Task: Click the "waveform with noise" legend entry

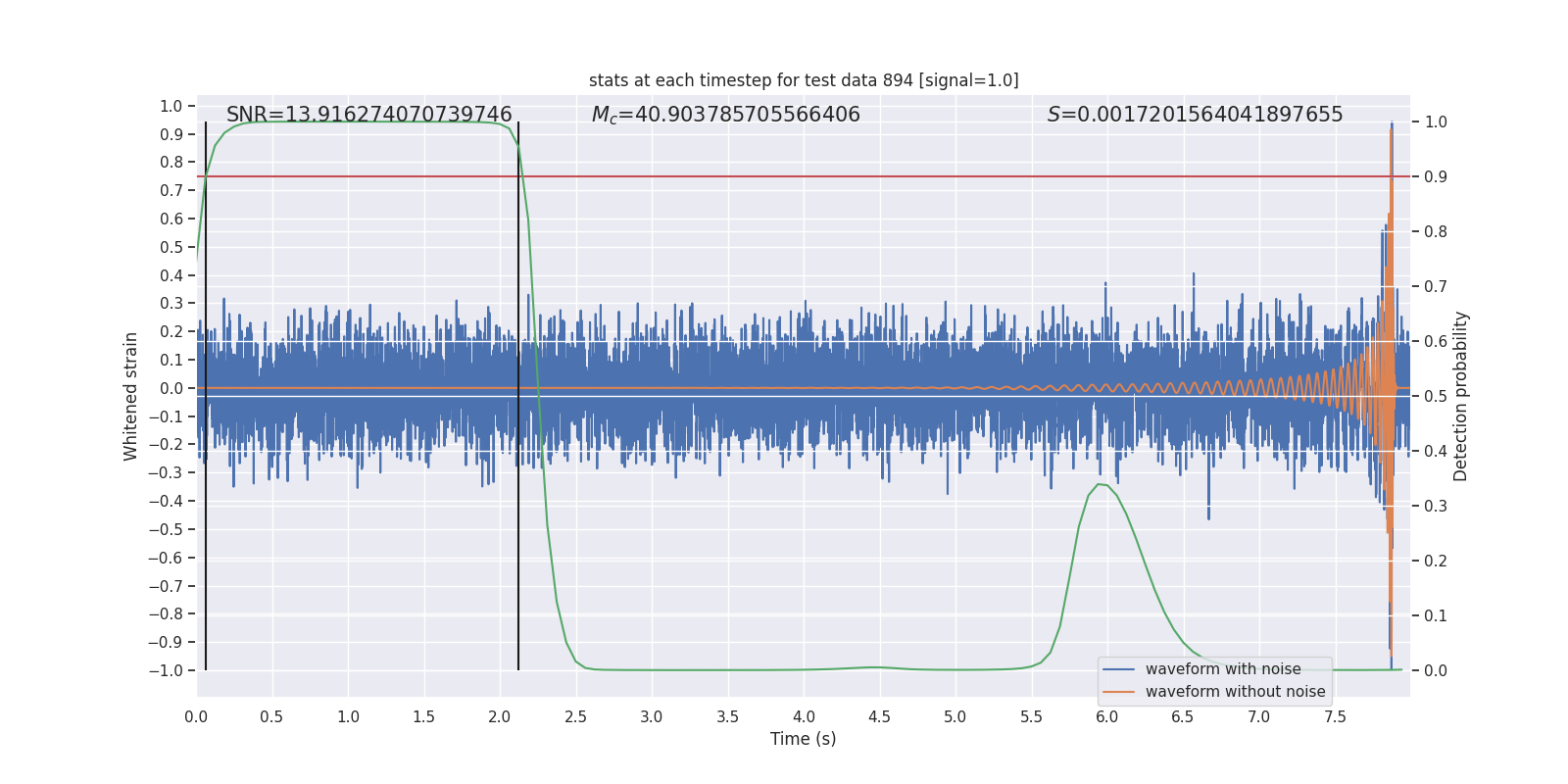Action: pyautogui.click(x=1223, y=669)
